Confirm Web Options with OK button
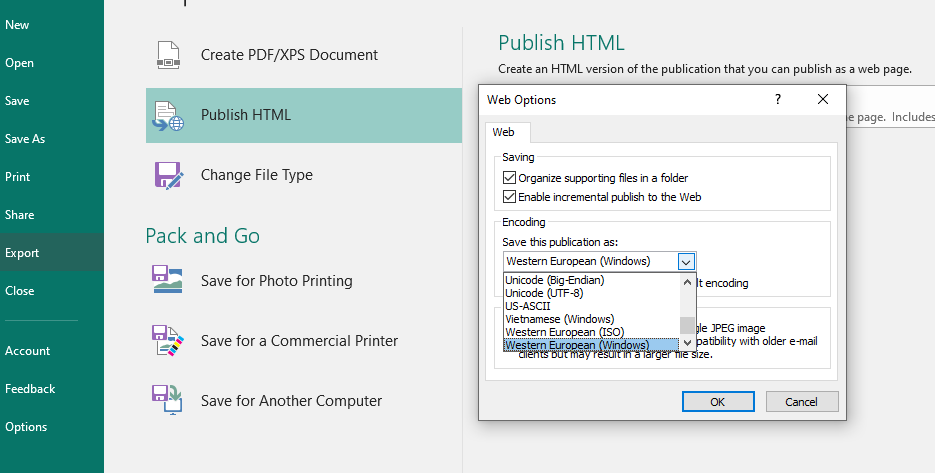This screenshot has height=473, width=935. pyautogui.click(x=717, y=402)
